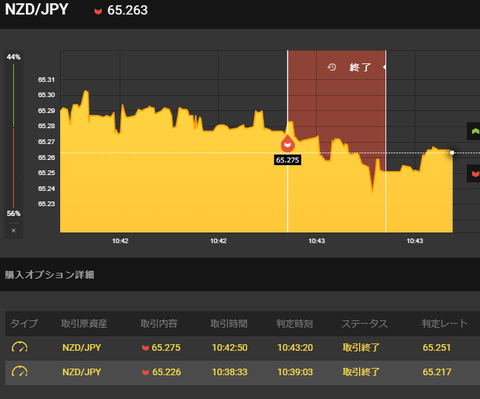Click the 10:38:33 trade time
This screenshot has width=480, height=399.
click(230, 372)
